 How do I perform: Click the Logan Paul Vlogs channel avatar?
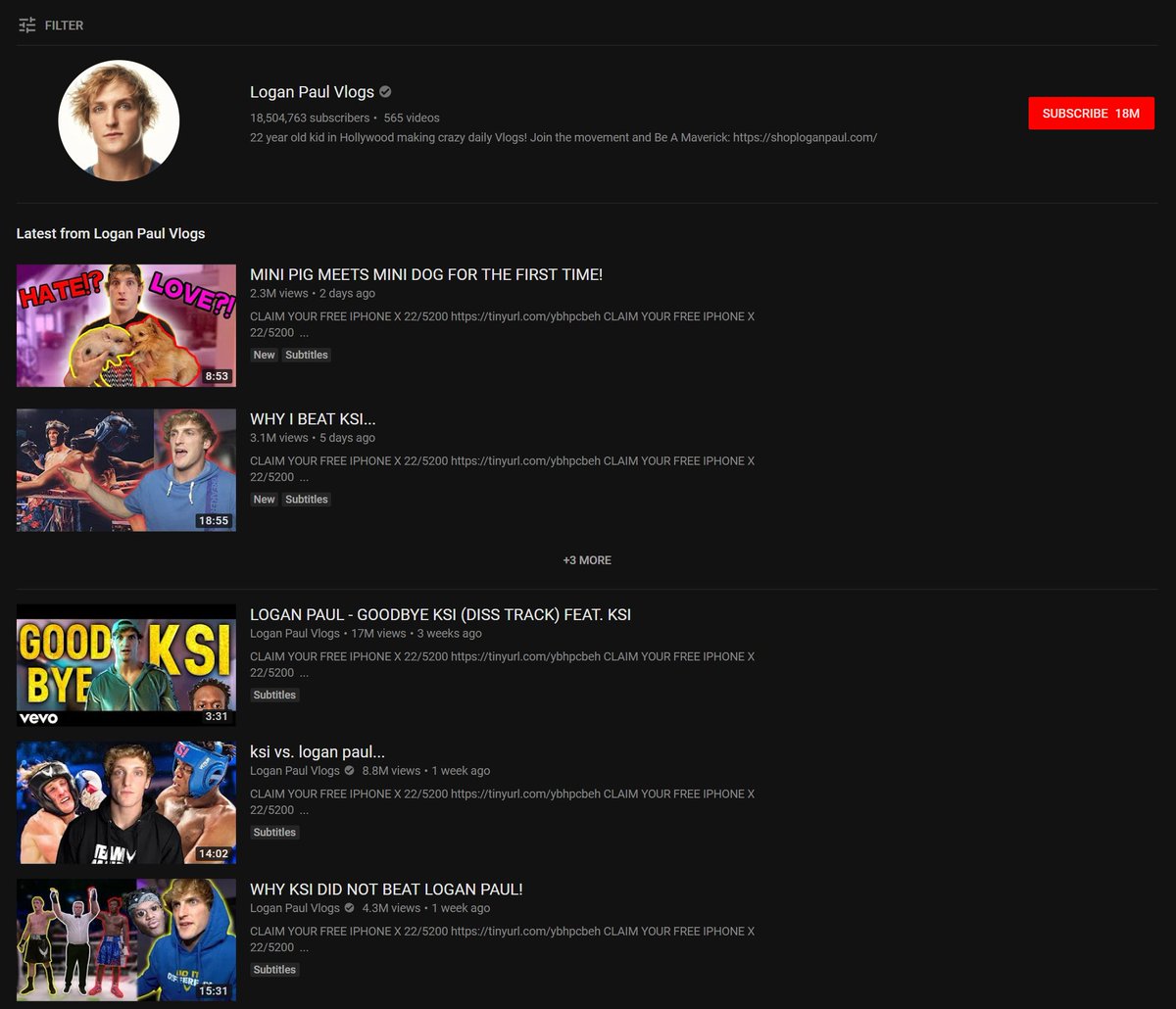tap(119, 120)
